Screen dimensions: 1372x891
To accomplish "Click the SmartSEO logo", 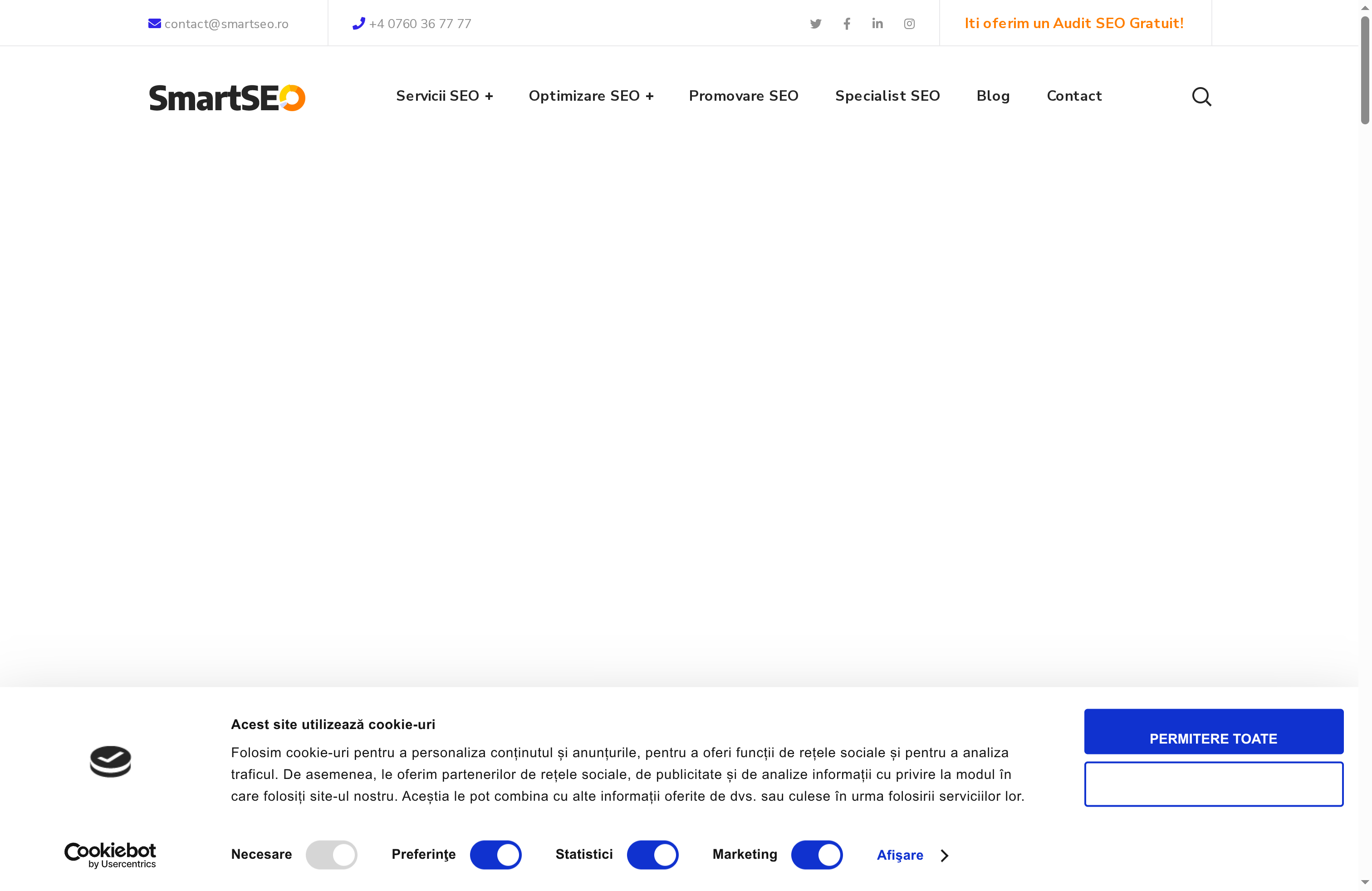I will click(226, 98).
